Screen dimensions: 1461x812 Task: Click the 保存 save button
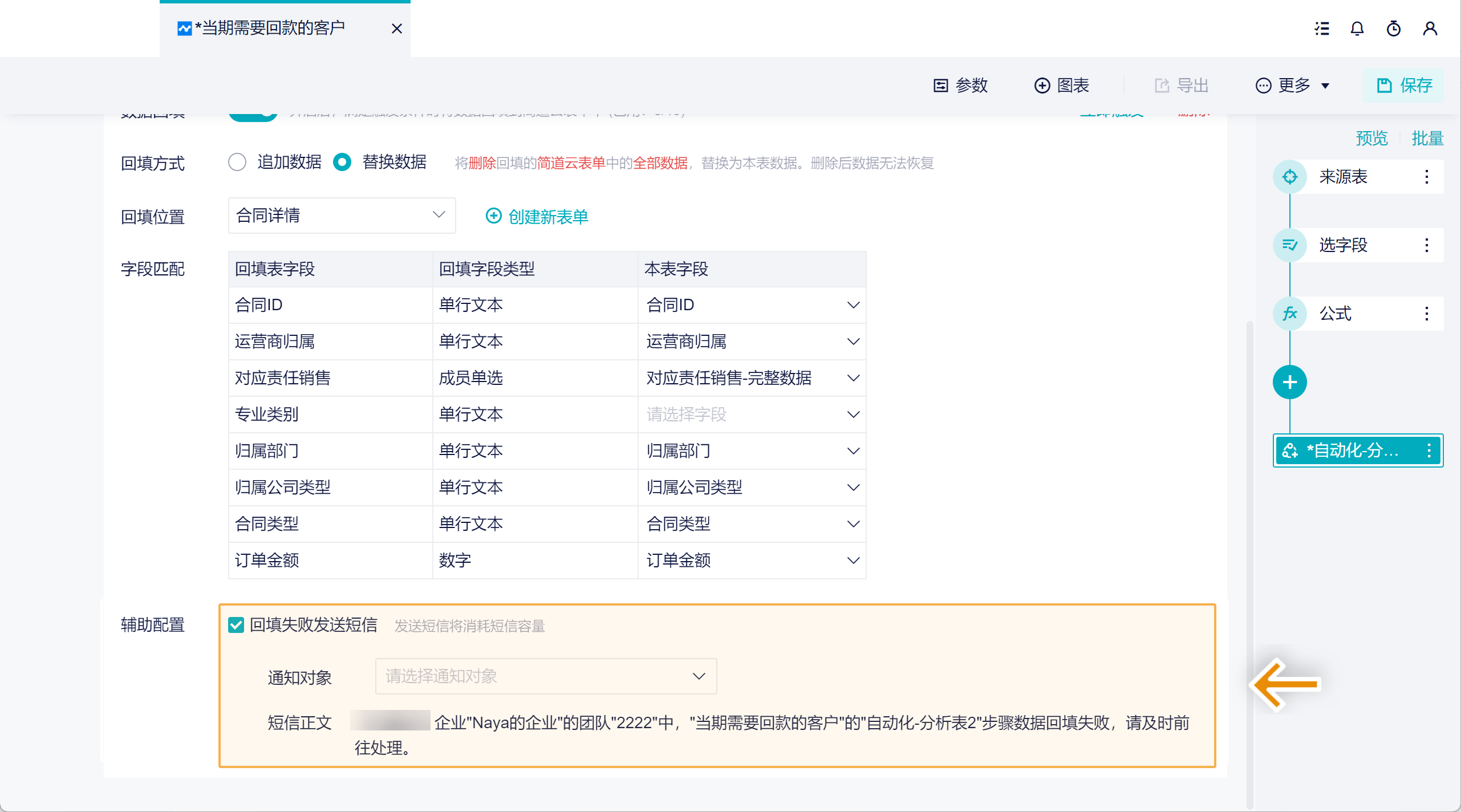(x=1404, y=86)
